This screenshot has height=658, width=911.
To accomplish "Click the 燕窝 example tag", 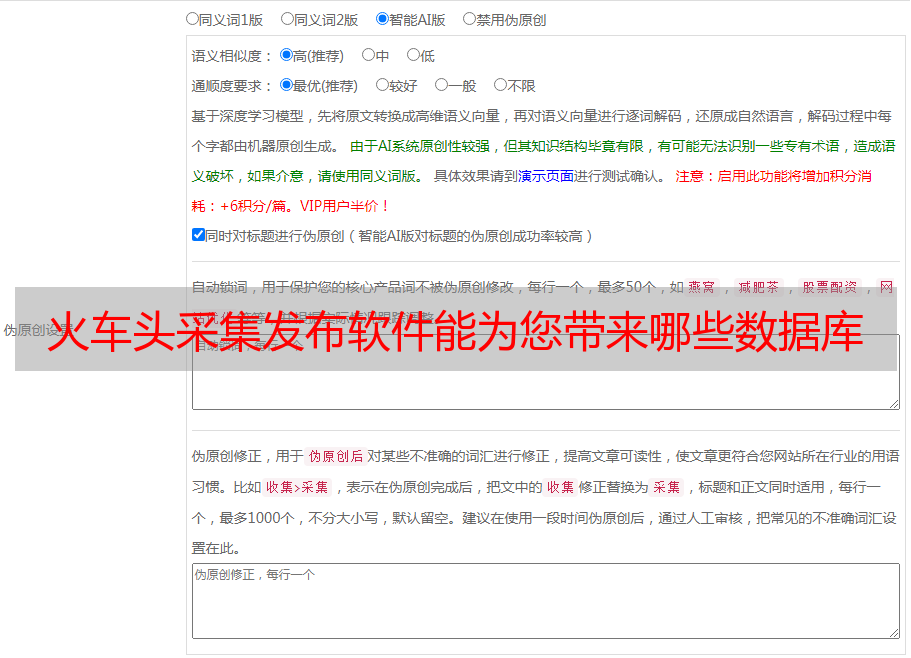I will tap(701, 287).
